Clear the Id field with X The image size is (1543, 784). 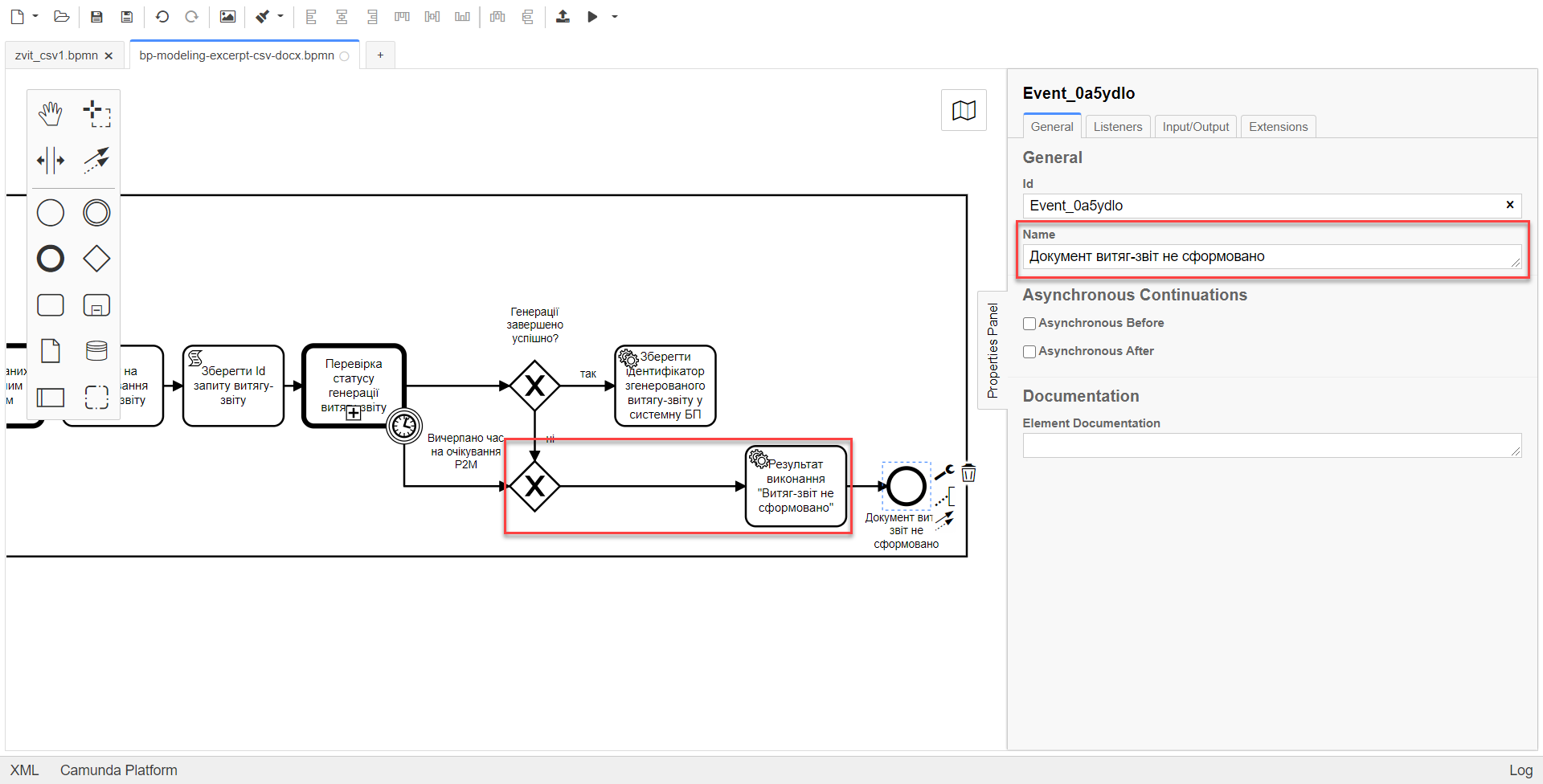click(x=1510, y=205)
